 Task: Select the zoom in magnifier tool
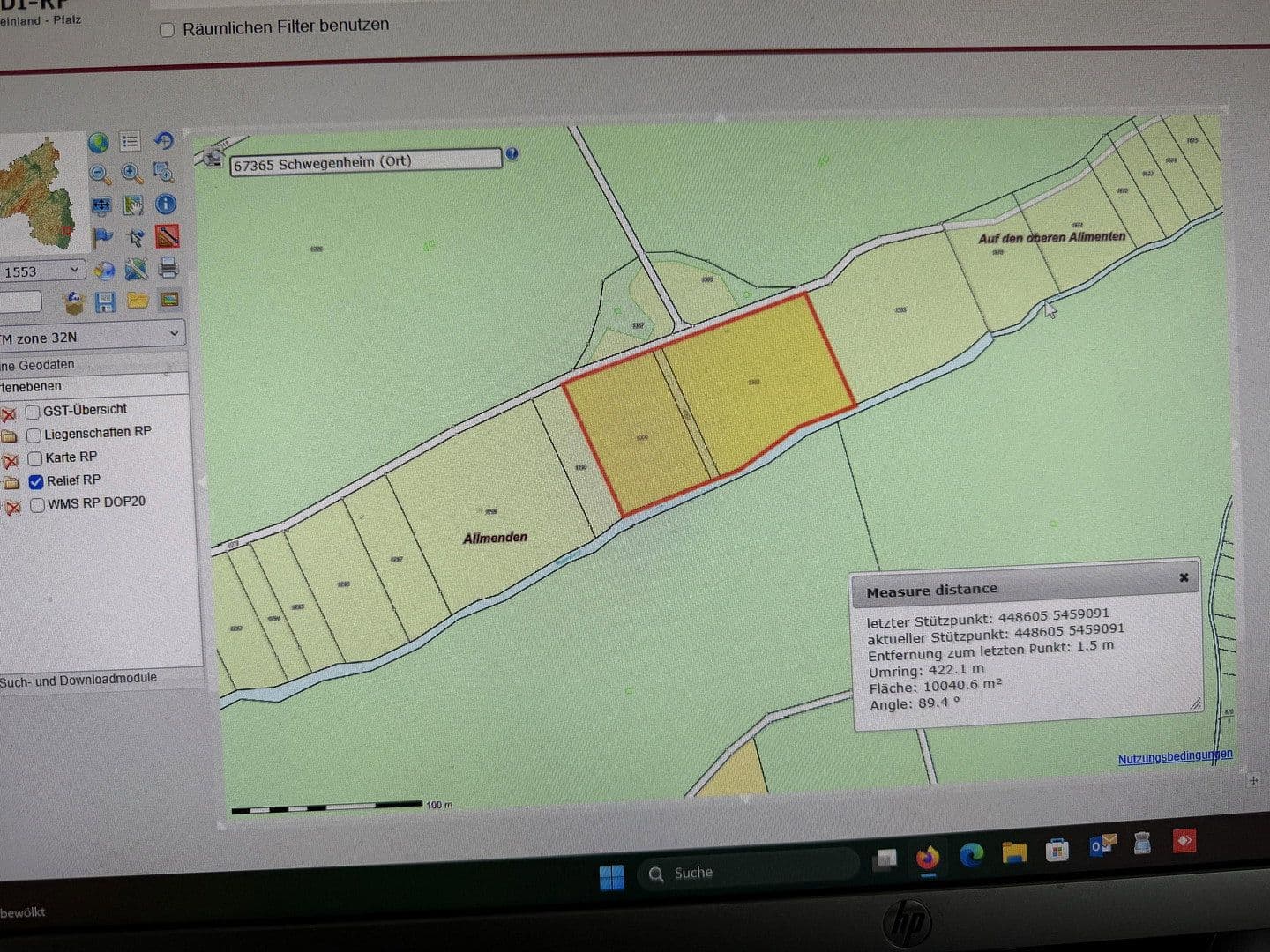(131, 173)
